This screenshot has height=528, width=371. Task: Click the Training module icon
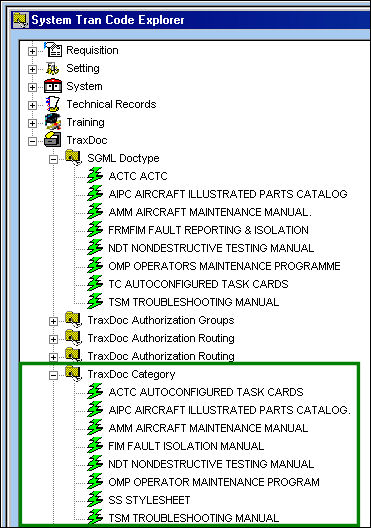pos(53,122)
